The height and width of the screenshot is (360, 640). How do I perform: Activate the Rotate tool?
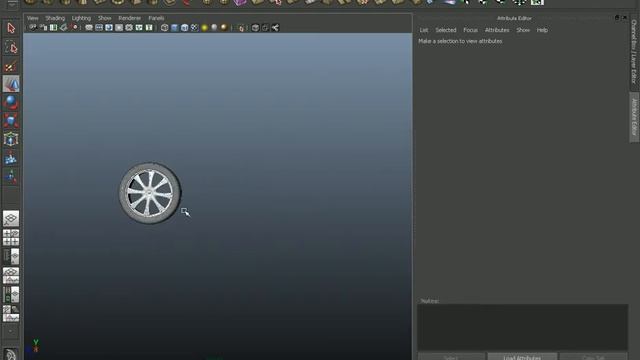pos(11,102)
